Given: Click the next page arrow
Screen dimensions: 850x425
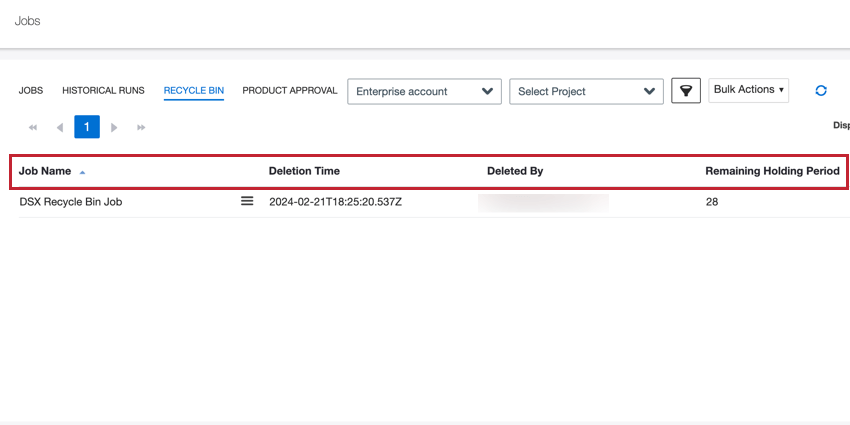Looking at the screenshot, I should (x=114, y=128).
